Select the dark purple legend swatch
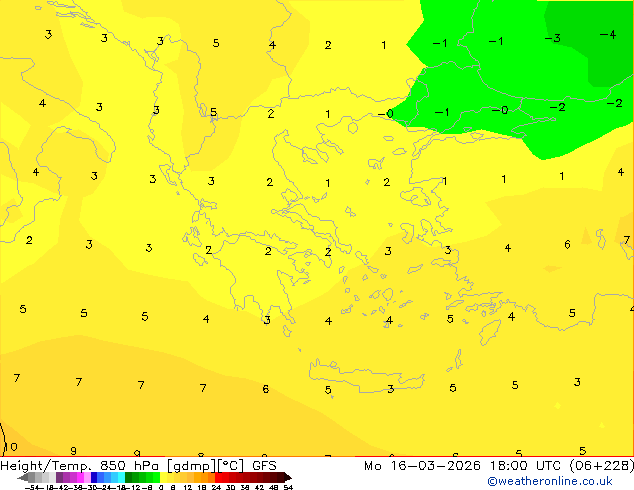 coord(59,478)
